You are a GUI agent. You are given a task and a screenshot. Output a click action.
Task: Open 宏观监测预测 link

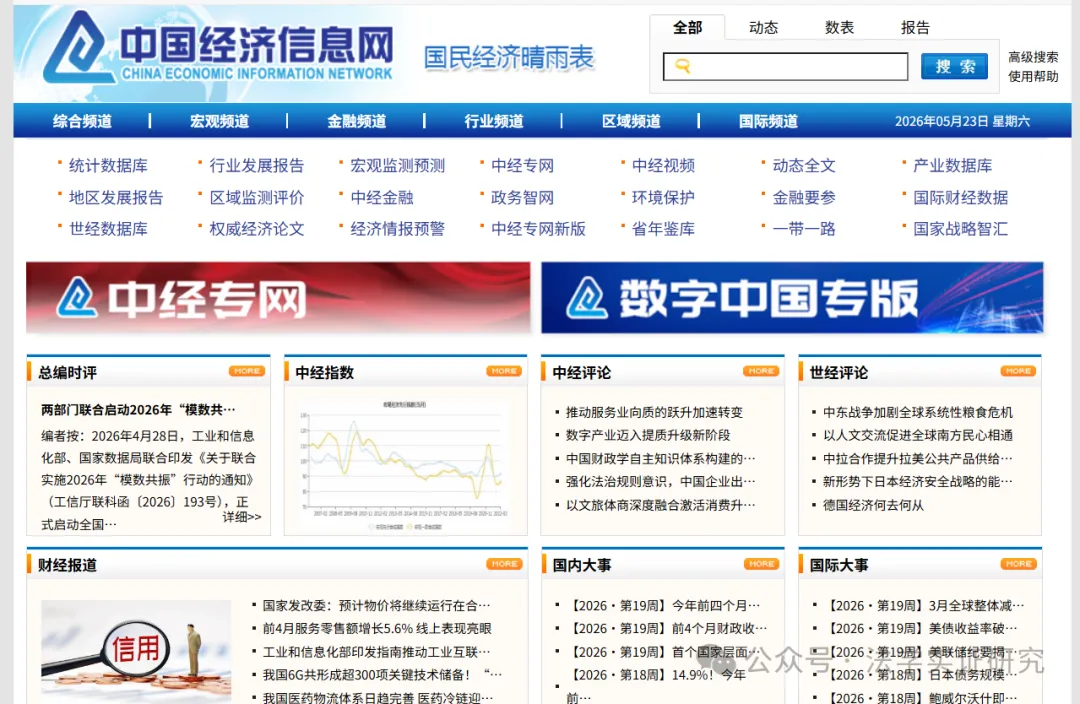(397, 165)
